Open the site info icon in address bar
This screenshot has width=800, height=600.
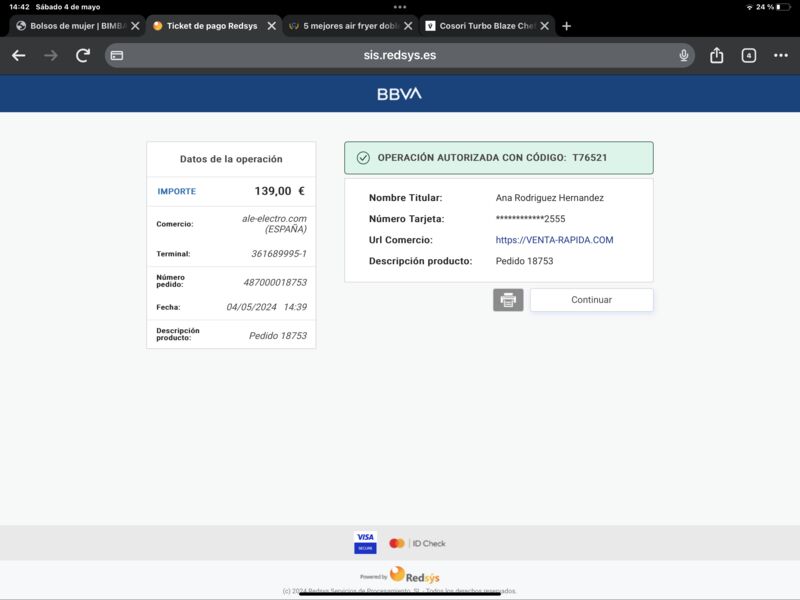pyautogui.click(x=117, y=56)
